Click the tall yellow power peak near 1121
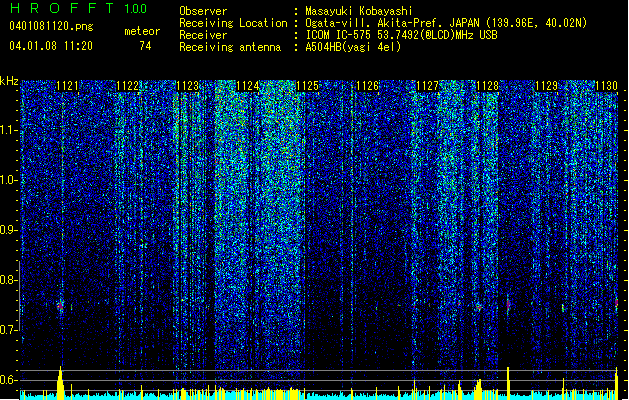629x400 pixels. 60,382
